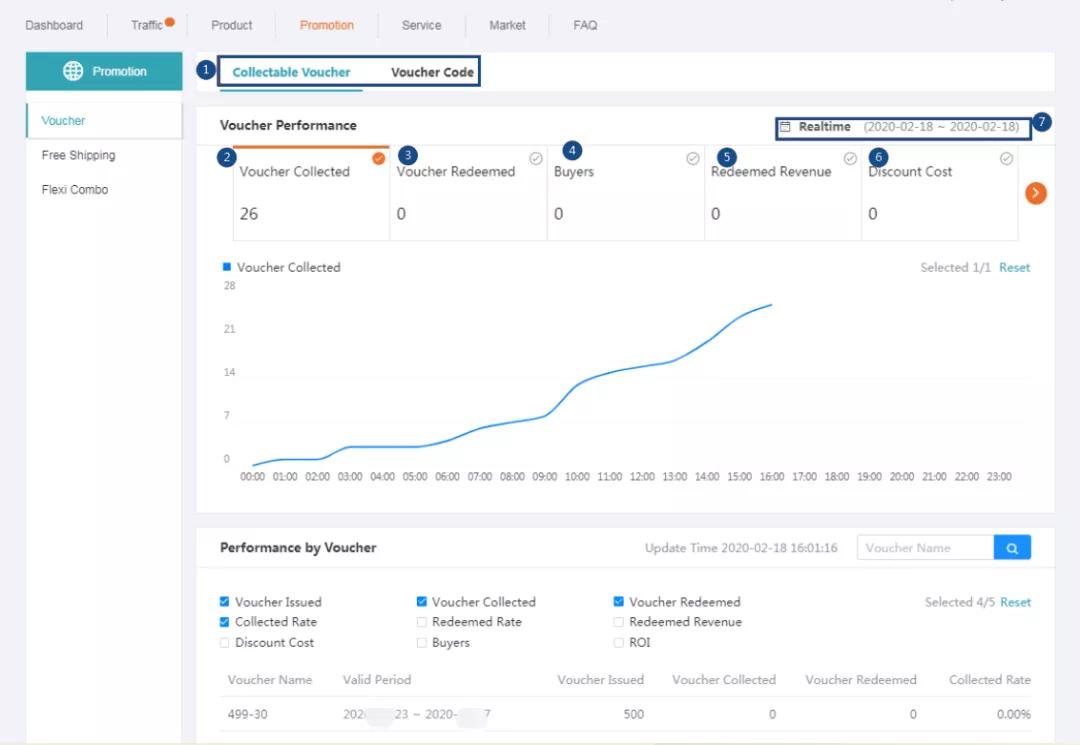Switch to the Voucher Code tab
The image size is (1080, 745).
click(x=432, y=72)
